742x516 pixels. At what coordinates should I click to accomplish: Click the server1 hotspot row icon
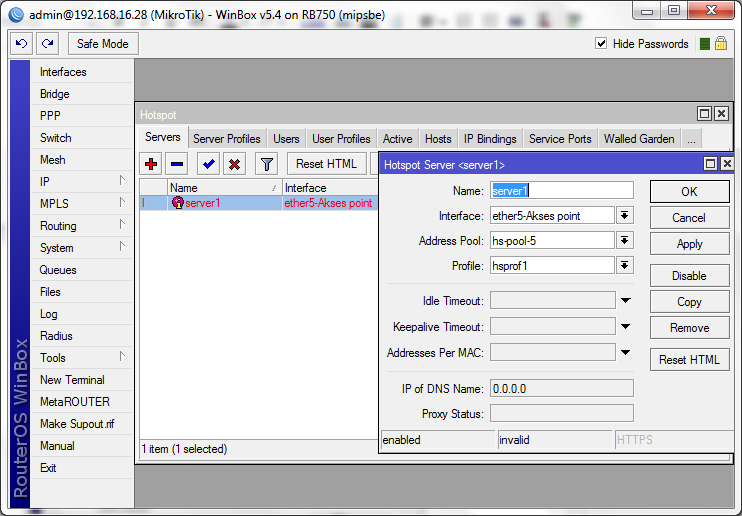(x=178, y=203)
